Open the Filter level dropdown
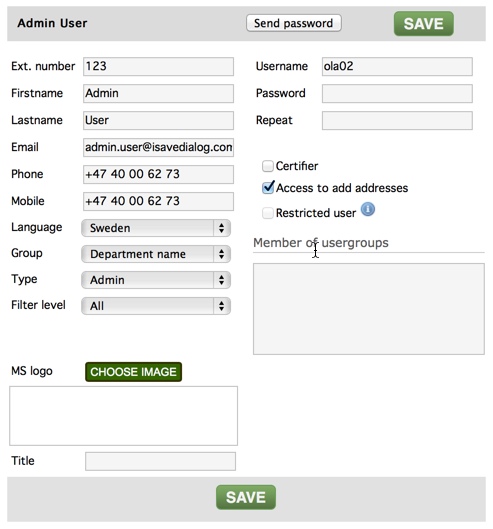Viewport: 493px width, 529px height. (156, 306)
